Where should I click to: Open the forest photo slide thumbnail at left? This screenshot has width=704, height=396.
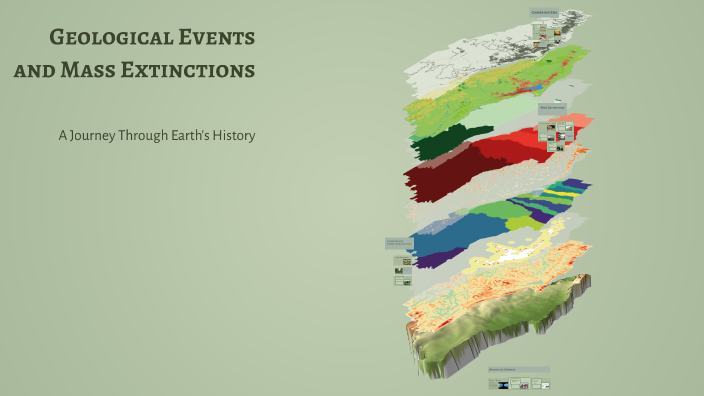[403, 271]
